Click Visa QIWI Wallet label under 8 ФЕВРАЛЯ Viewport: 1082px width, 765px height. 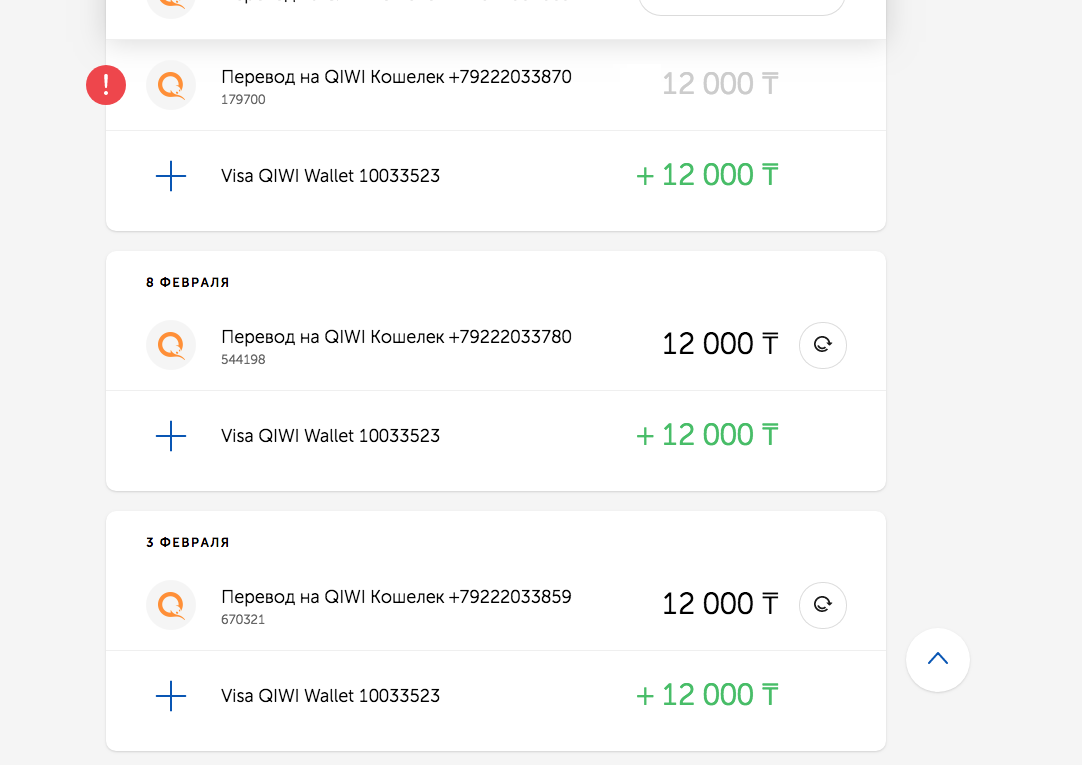pyautogui.click(x=331, y=436)
